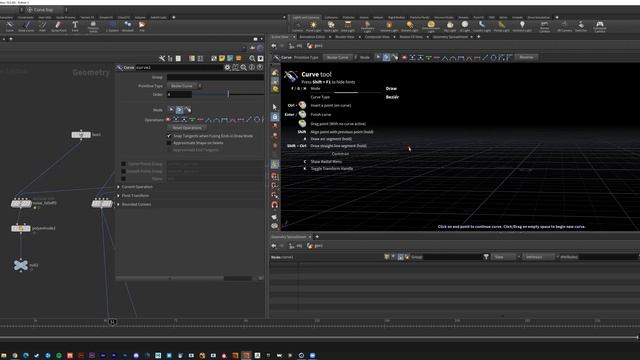Select the Font shelf tool

[75, 27]
